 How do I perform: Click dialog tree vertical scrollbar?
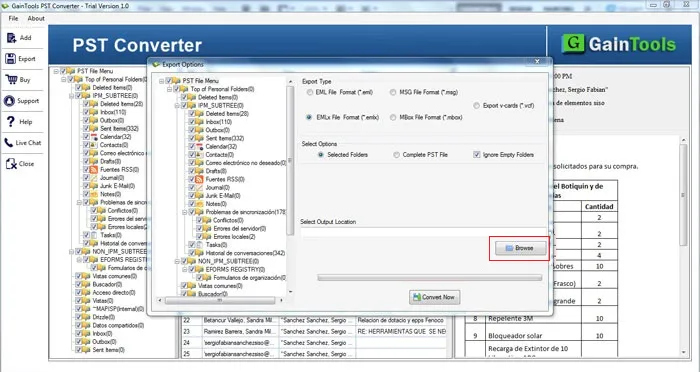point(291,188)
